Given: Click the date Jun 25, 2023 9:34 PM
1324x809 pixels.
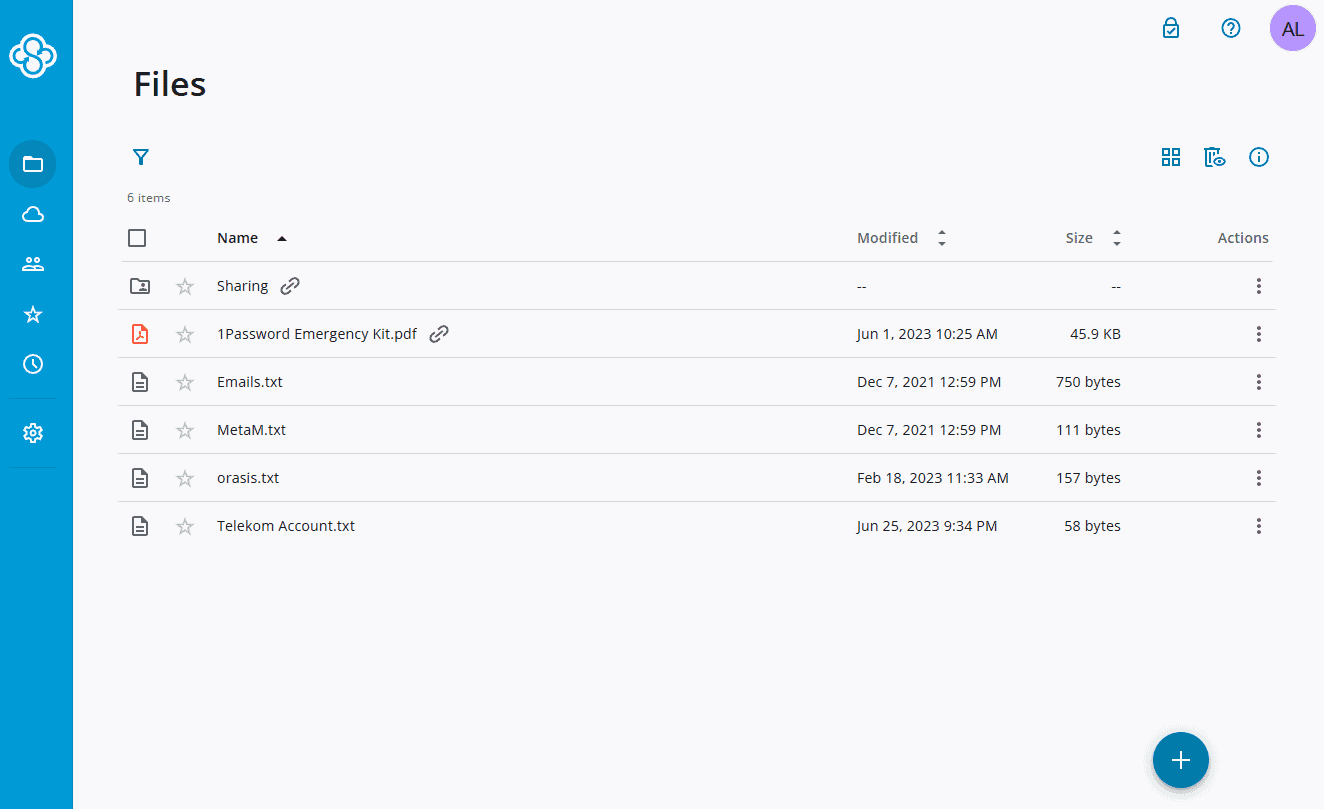Looking at the screenshot, I should tap(927, 526).
